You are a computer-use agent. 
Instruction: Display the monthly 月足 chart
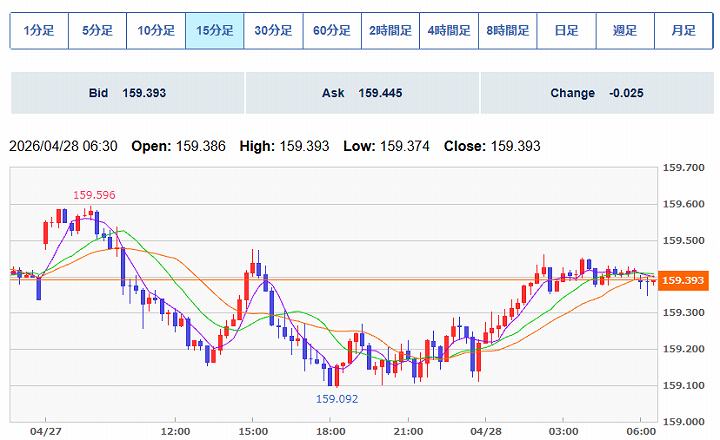pos(683,31)
